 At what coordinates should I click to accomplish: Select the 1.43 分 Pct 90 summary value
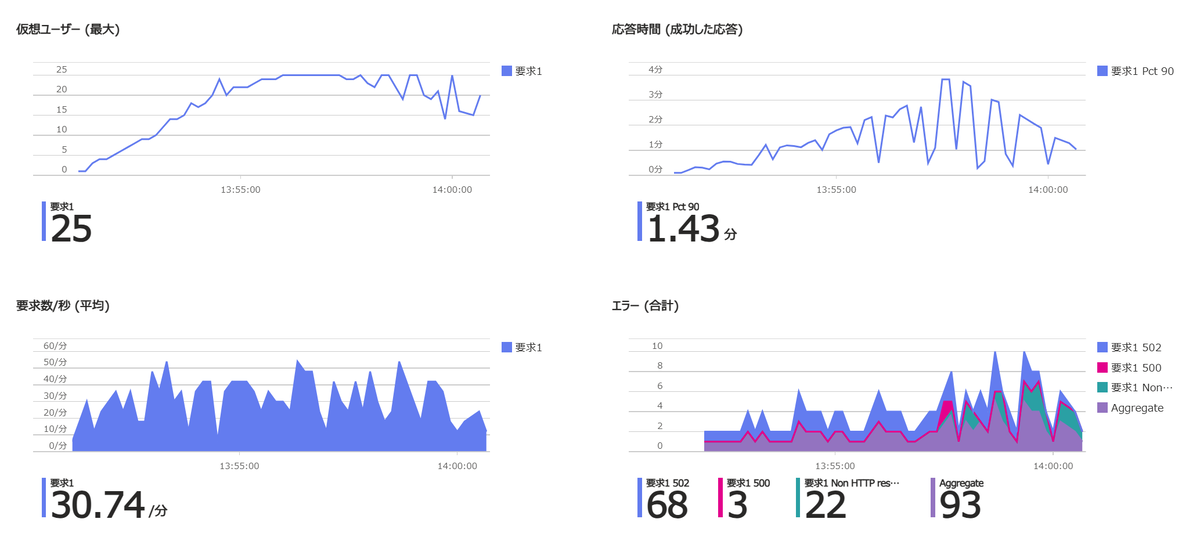tap(692, 230)
